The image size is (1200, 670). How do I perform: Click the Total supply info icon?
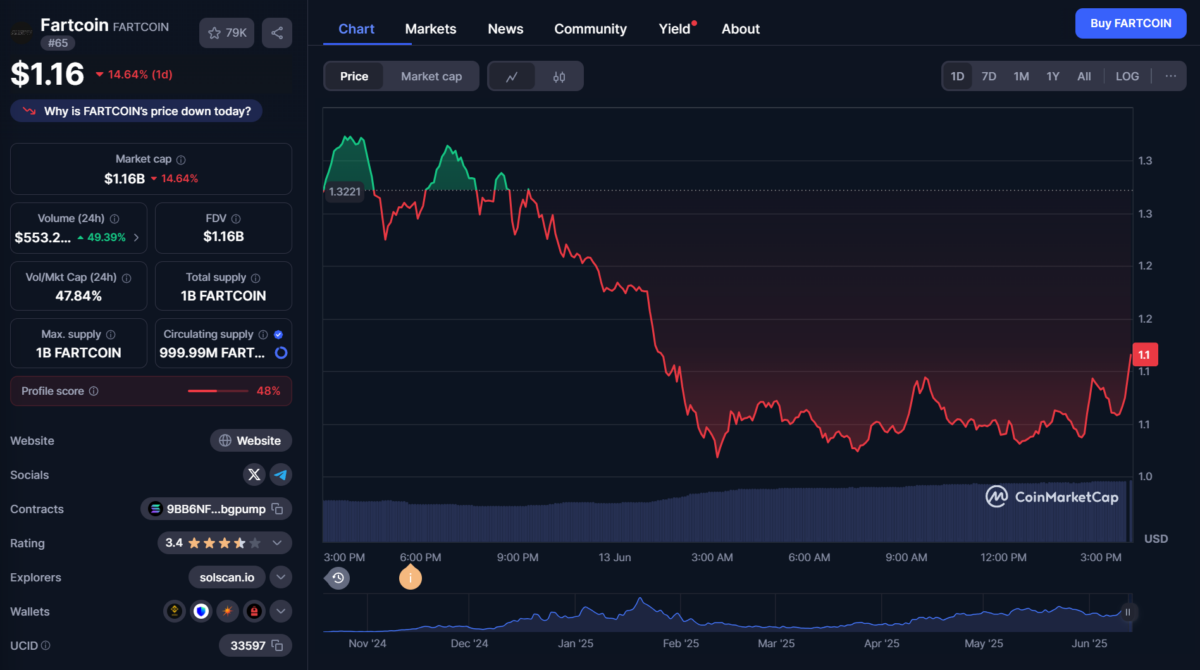[256, 277]
